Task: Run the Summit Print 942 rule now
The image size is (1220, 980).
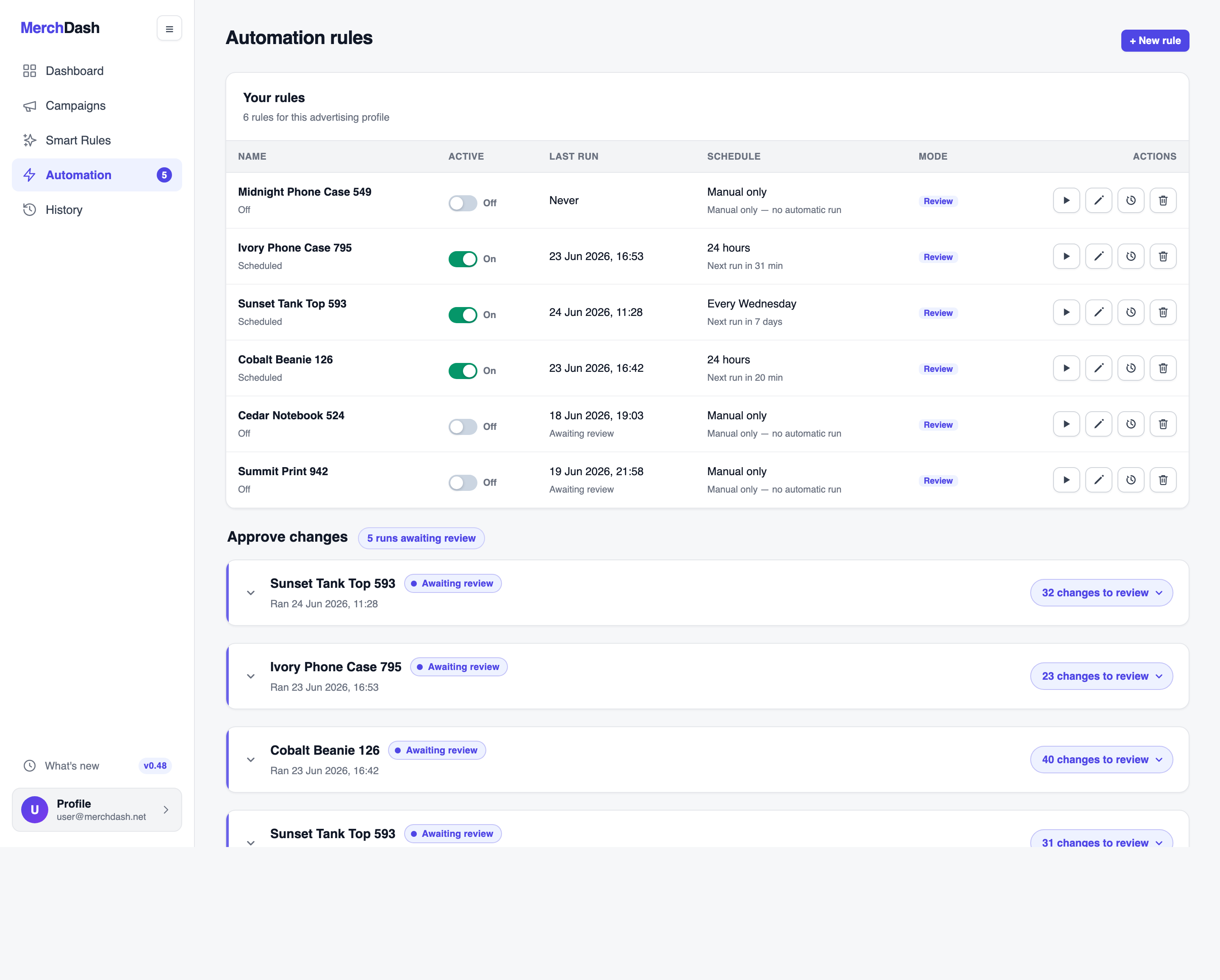Action: click(x=1066, y=480)
